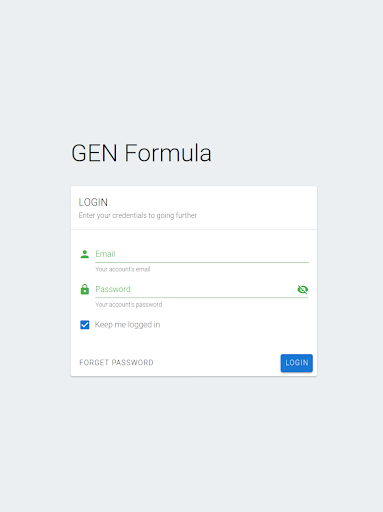Click the 'Keep me logged in' label text
This screenshot has height=512, width=383.
tap(127, 325)
